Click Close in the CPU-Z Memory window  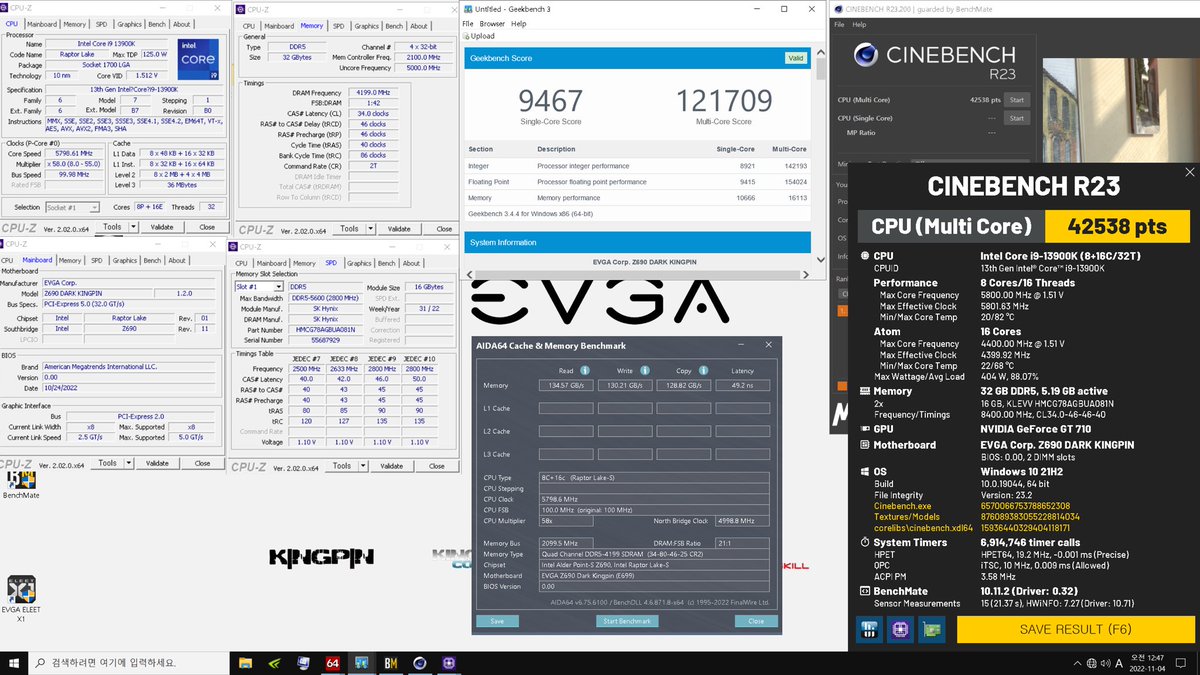[444, 228]
